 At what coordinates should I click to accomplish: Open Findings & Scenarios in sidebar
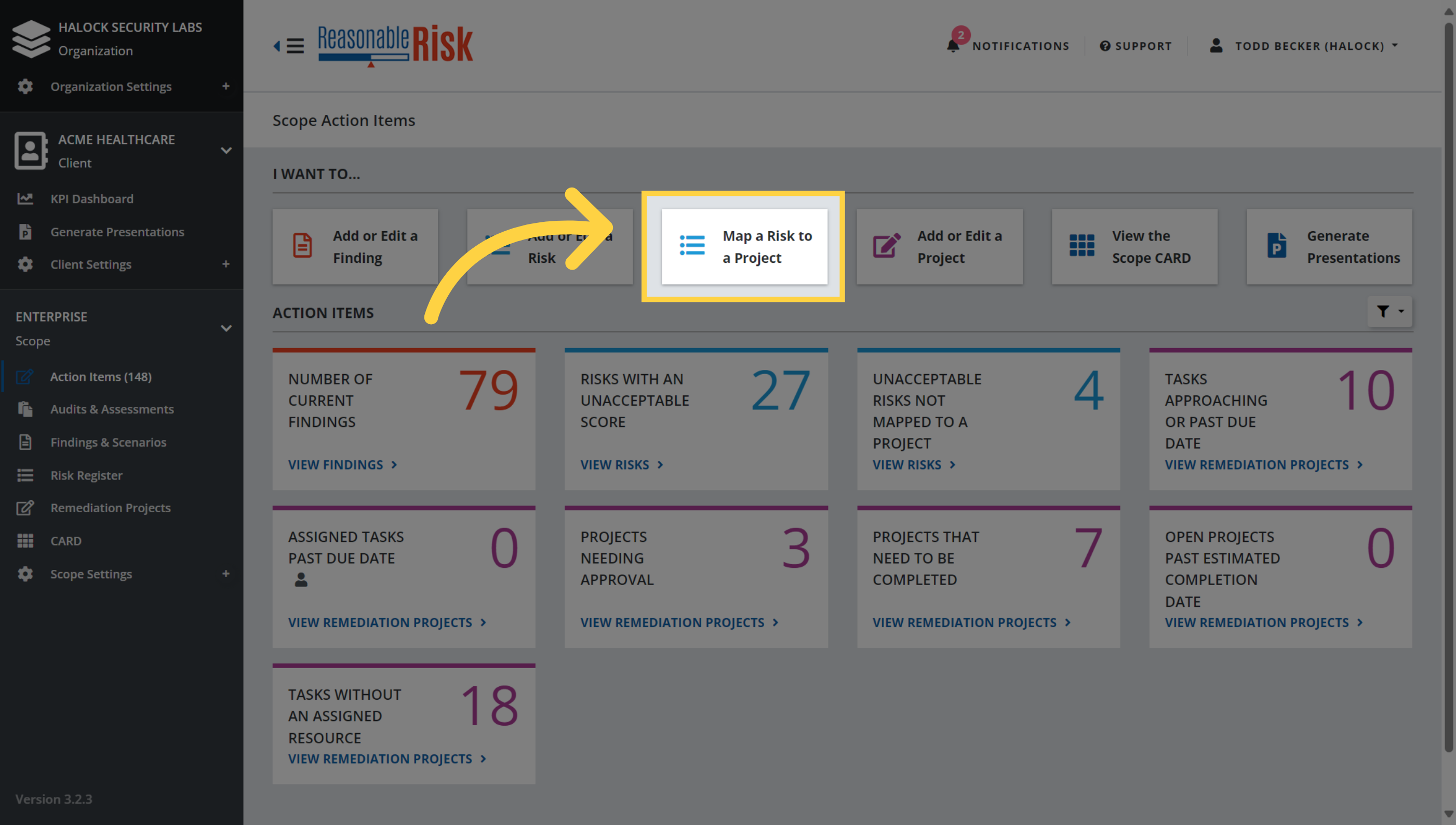click(109, 442)
